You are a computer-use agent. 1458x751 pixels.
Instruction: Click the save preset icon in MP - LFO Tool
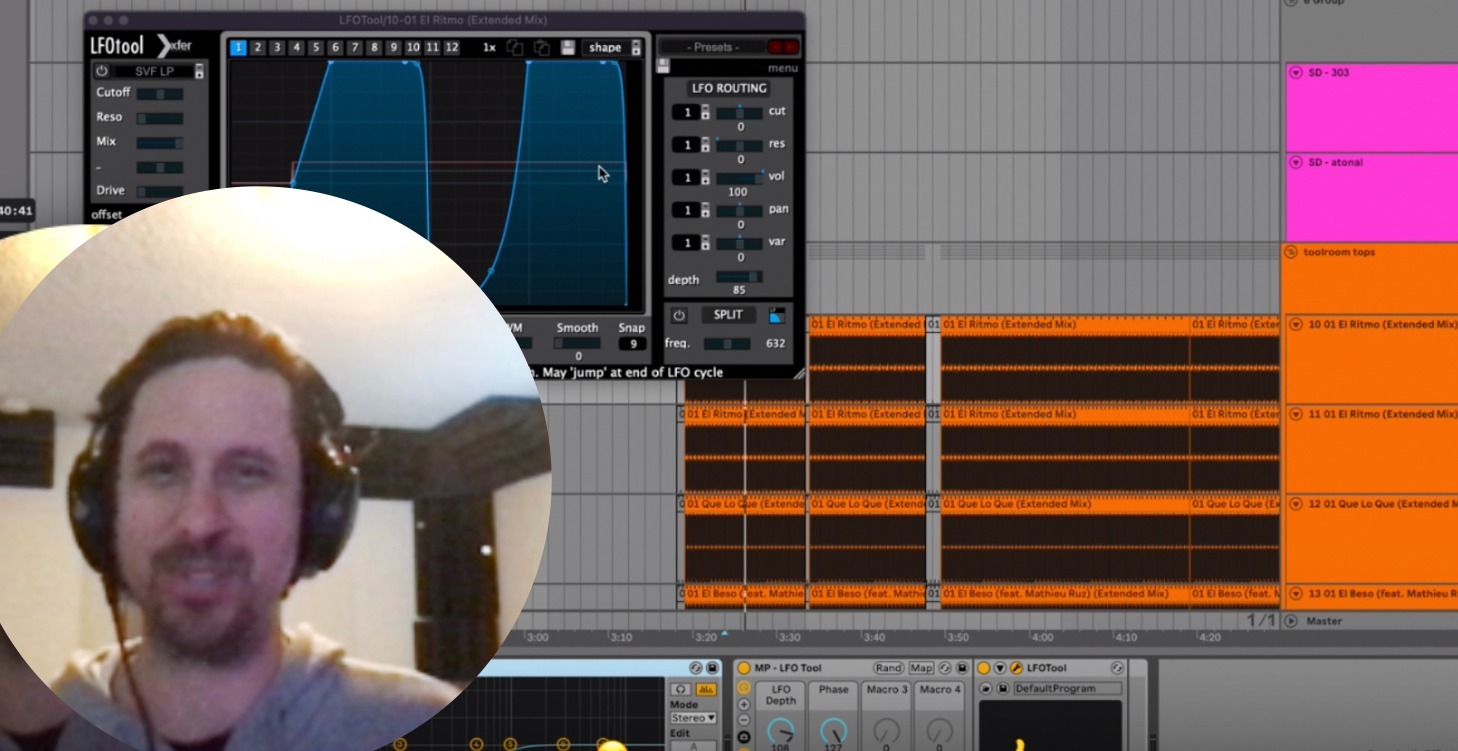pyautogui.click(x=961, y=668)
